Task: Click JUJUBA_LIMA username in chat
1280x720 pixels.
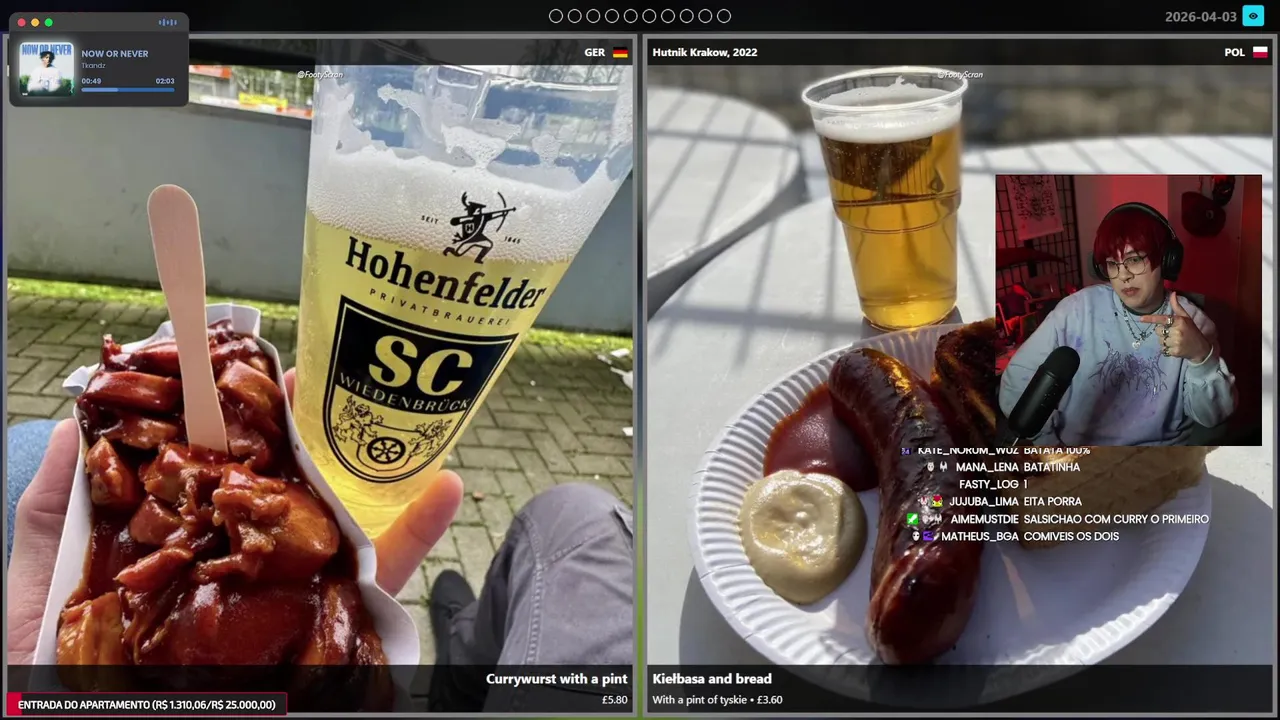Action: [983, 502]
